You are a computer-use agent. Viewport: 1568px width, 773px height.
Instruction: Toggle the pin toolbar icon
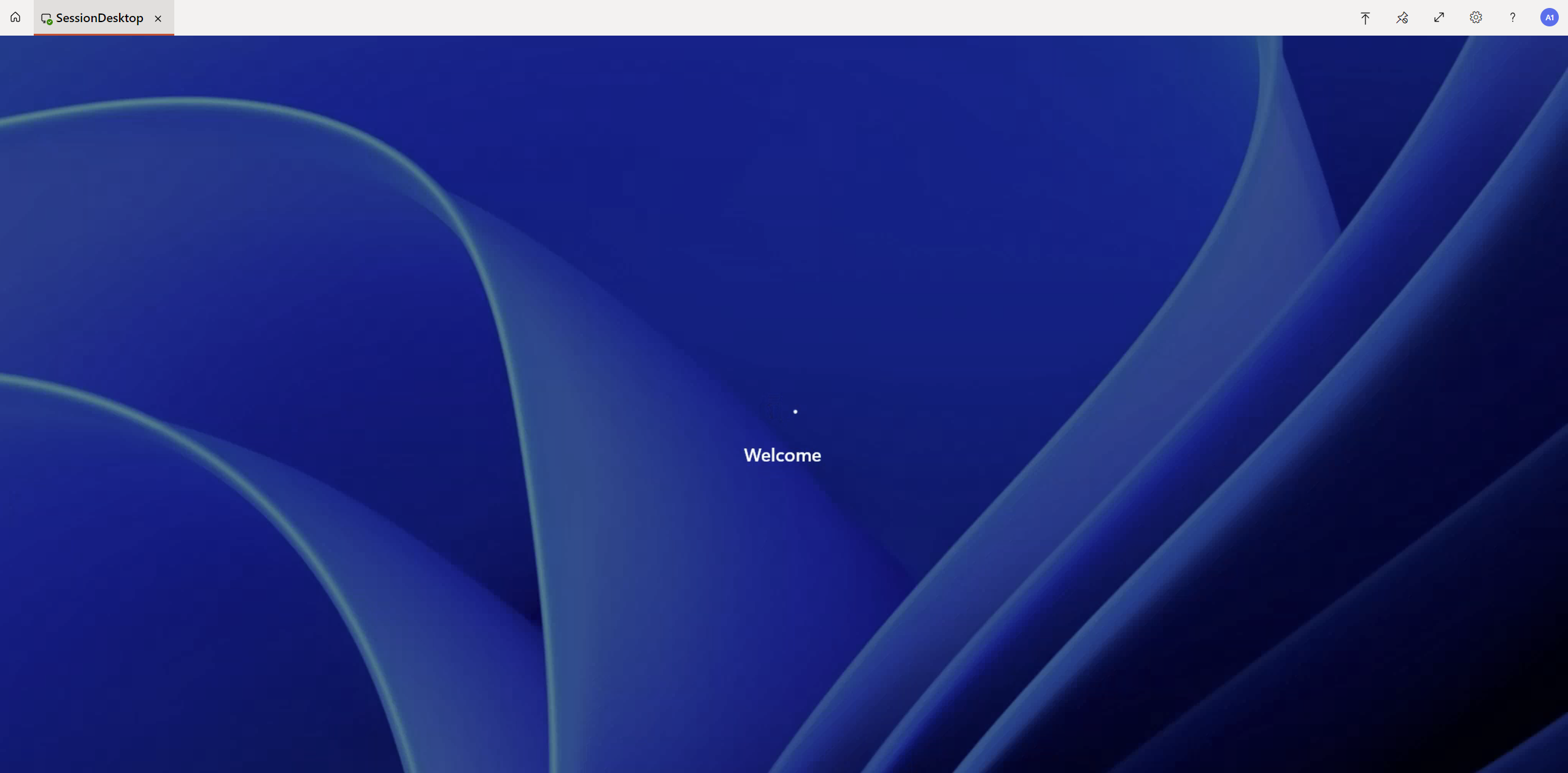tap(1402, 18)
